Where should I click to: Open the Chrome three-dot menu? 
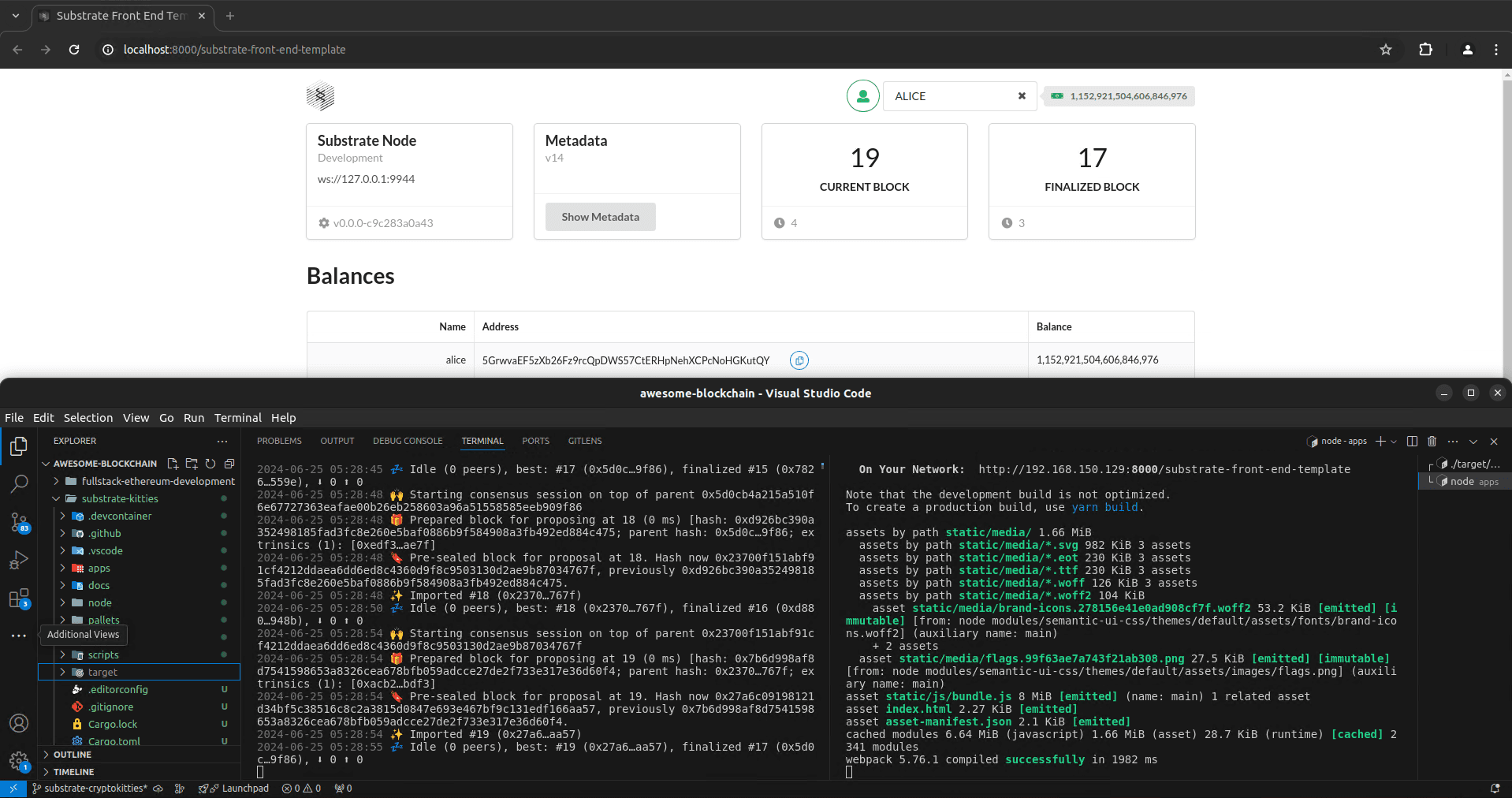[1496, 50]
